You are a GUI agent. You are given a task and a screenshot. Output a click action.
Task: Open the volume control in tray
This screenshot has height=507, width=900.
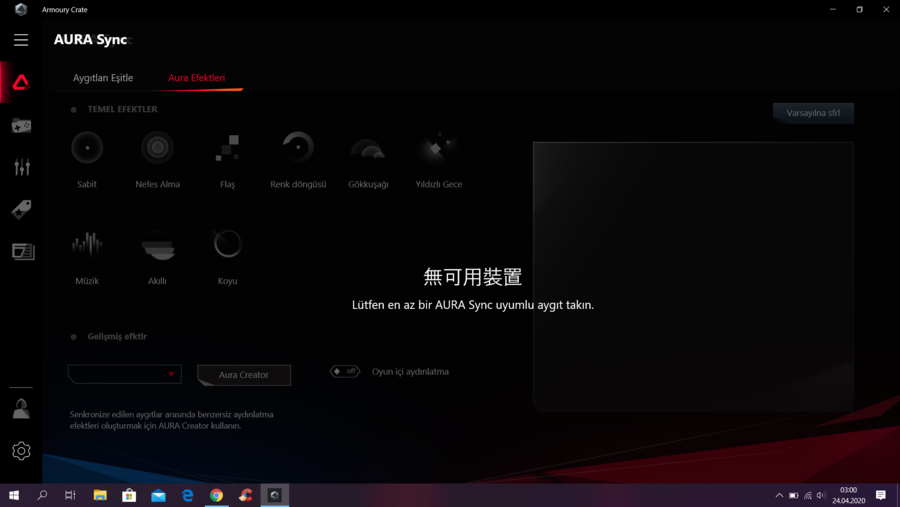[x=821, y=495]
